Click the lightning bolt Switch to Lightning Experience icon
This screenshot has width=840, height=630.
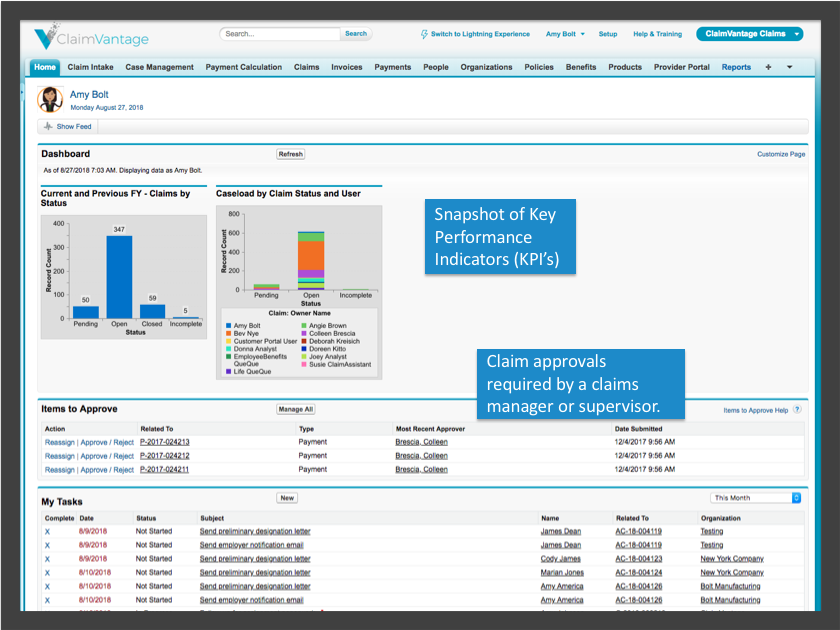[426, 33]
